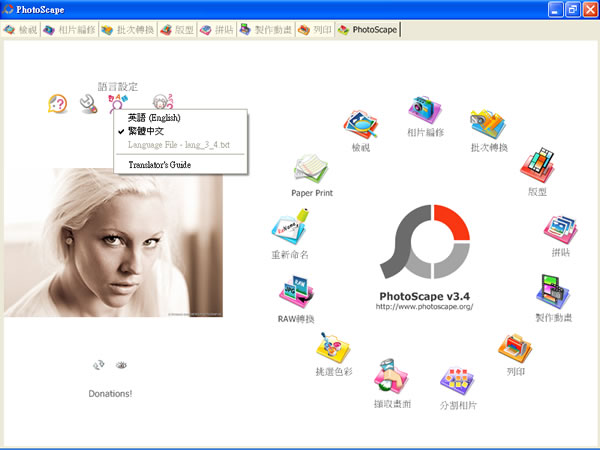Open RAW轉換 converter icon
Viewport: 600px width, 450px height.
click(x=296, y=293)
